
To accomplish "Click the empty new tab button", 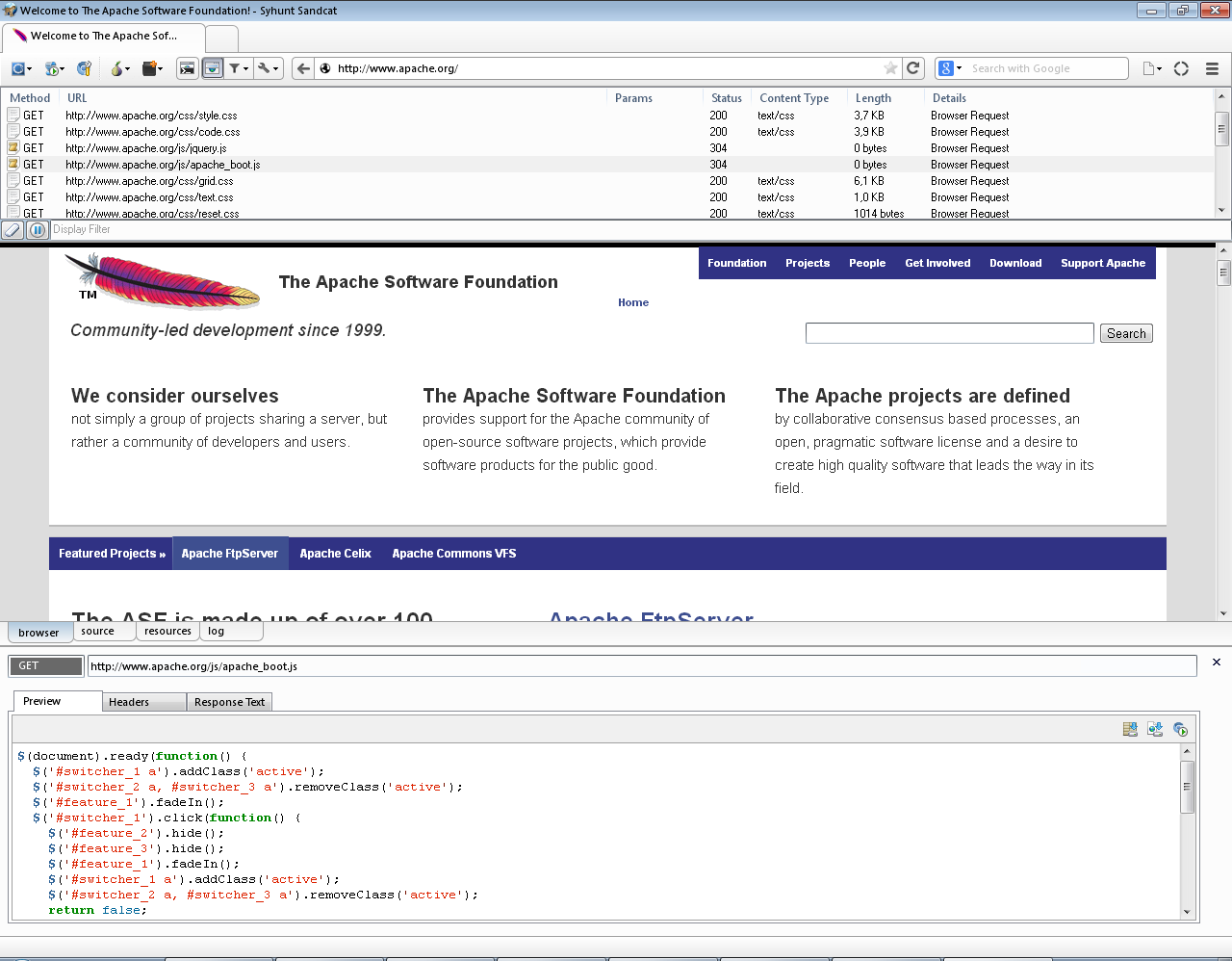I will [221, 39].
